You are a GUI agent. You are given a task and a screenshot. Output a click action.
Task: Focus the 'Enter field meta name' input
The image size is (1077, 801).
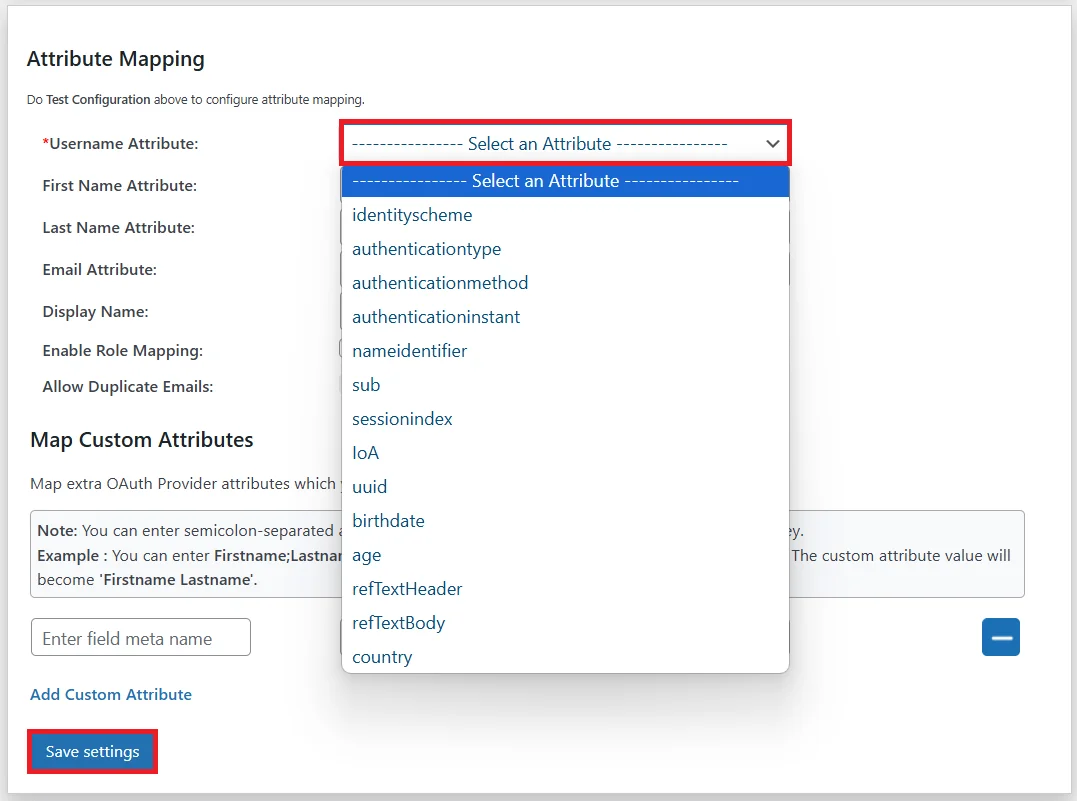141,638
